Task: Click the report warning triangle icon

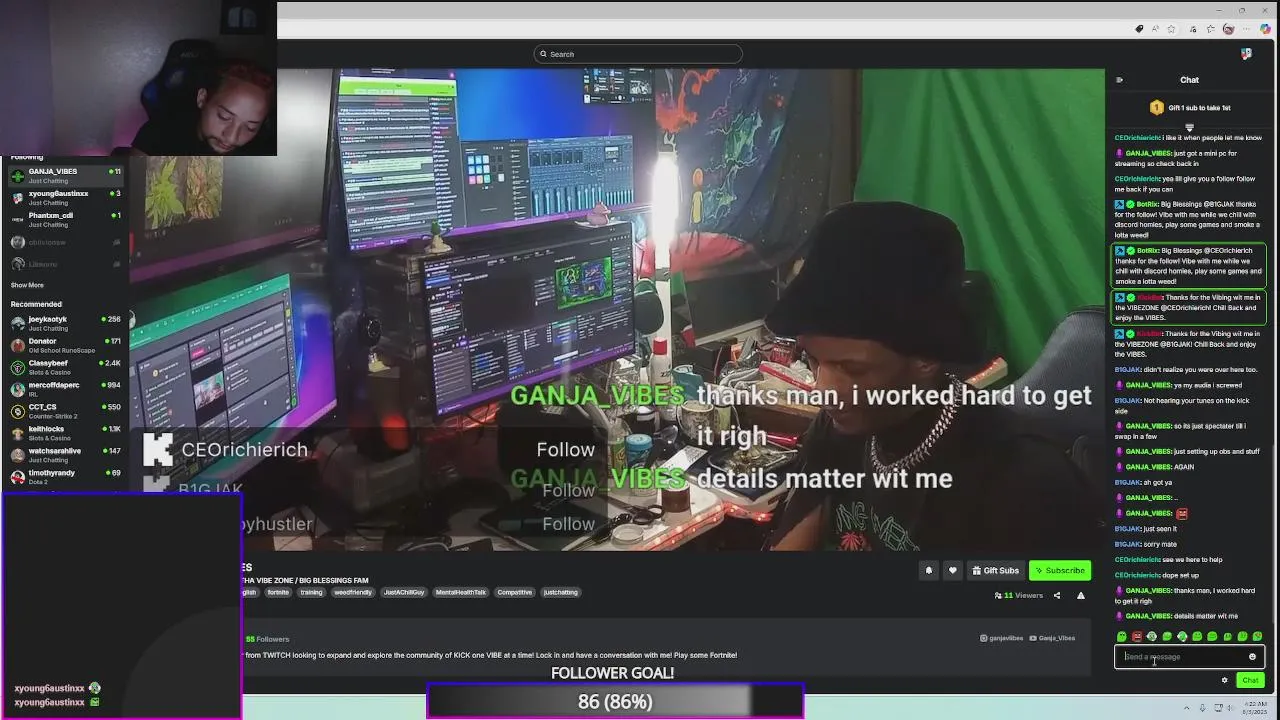Action: pyautogui.click(x=1080, y=596)
